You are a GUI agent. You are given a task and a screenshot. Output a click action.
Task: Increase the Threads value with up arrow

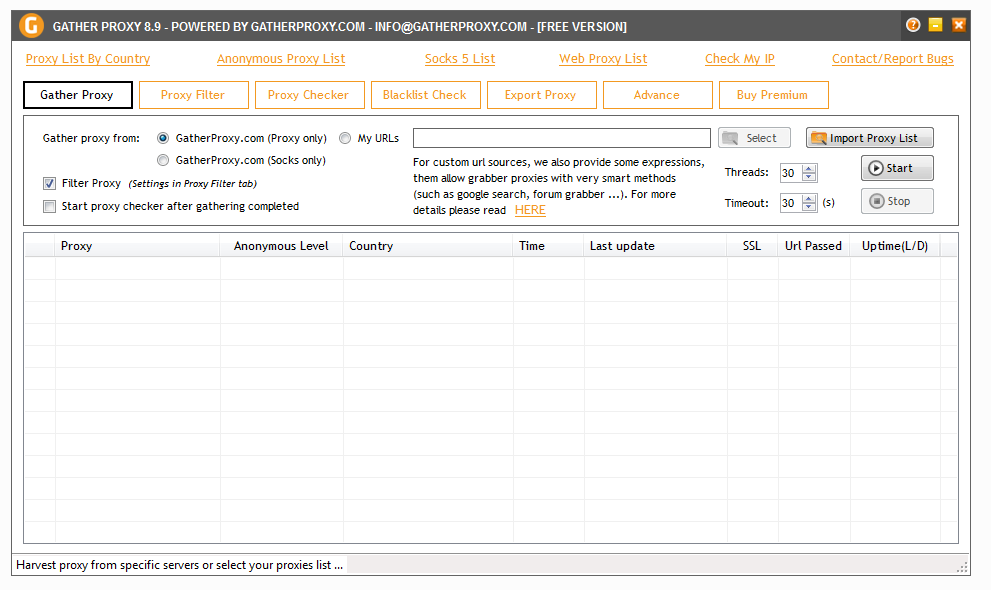pos(809,169)
